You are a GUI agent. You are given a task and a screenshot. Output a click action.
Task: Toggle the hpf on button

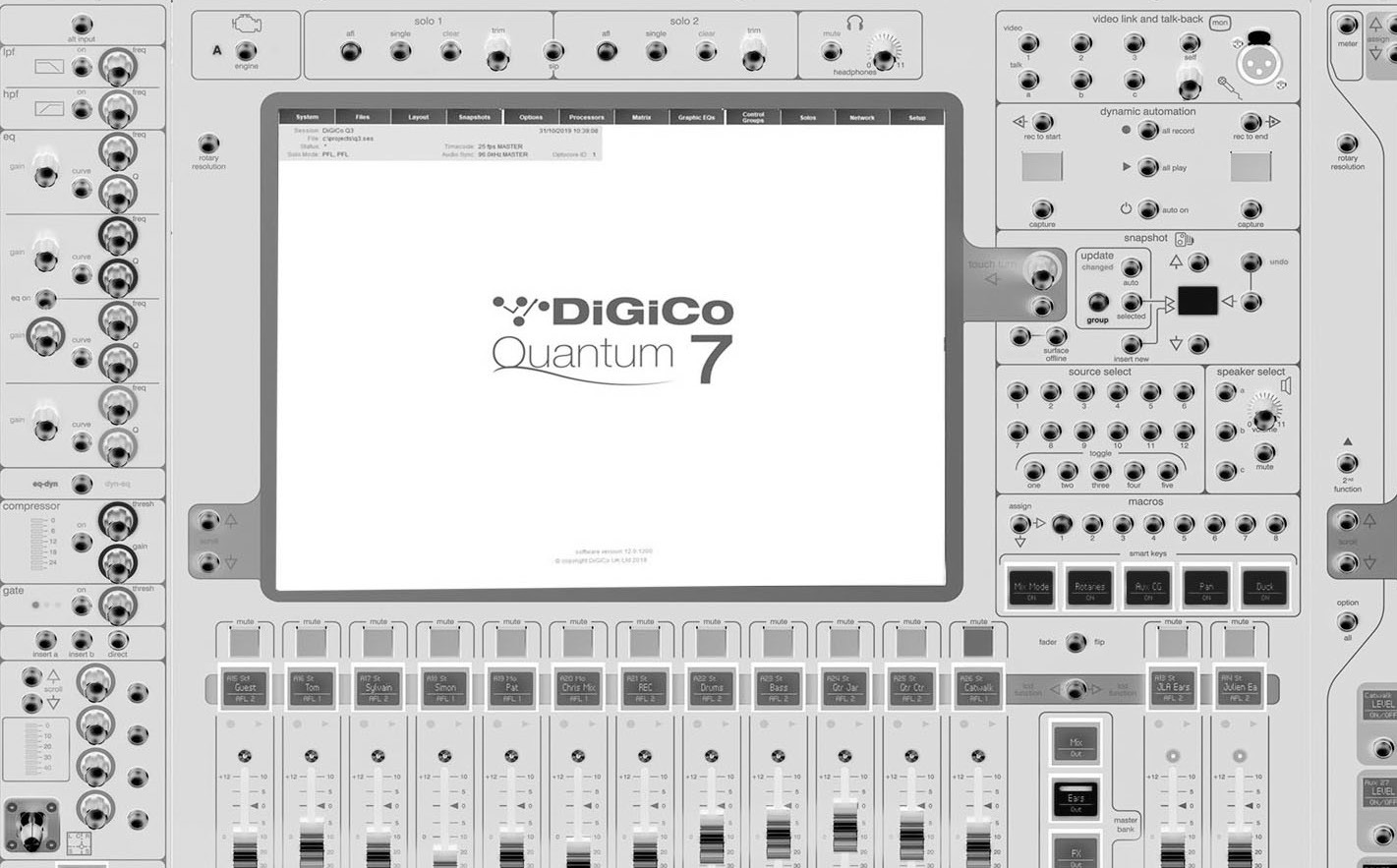83,109
